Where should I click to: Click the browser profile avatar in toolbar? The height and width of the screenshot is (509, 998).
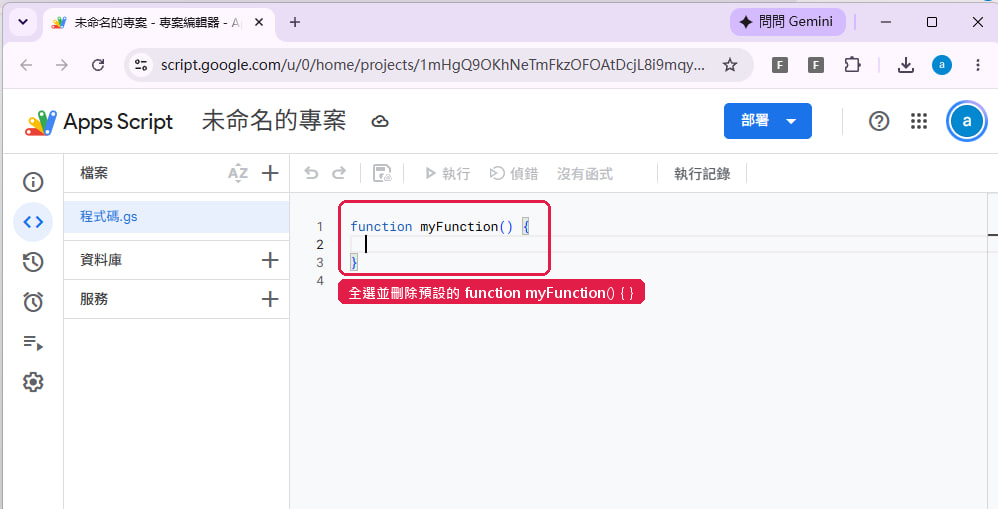pos(942,65)
